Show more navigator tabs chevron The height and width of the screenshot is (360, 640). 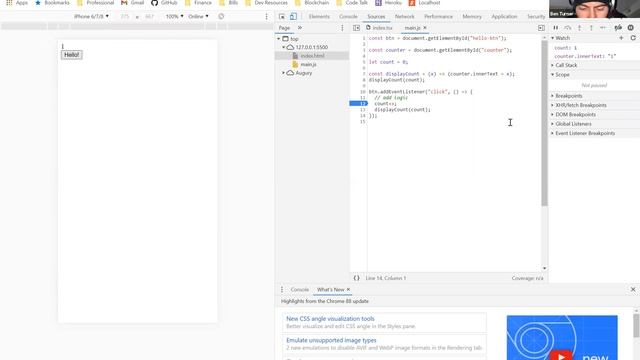(x=300, y=28)
